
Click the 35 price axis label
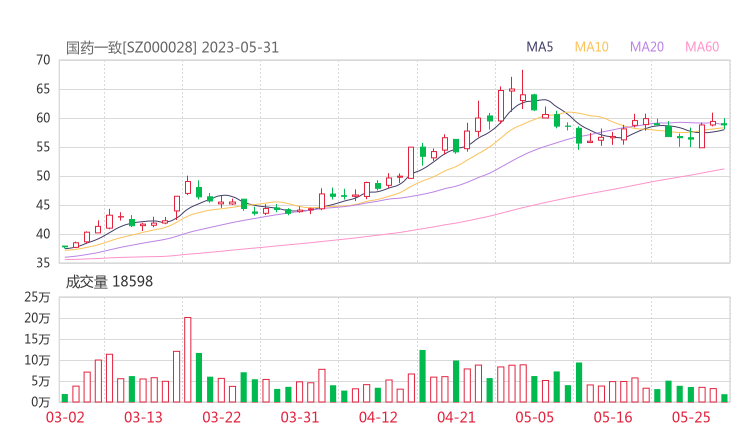point(43,262)
